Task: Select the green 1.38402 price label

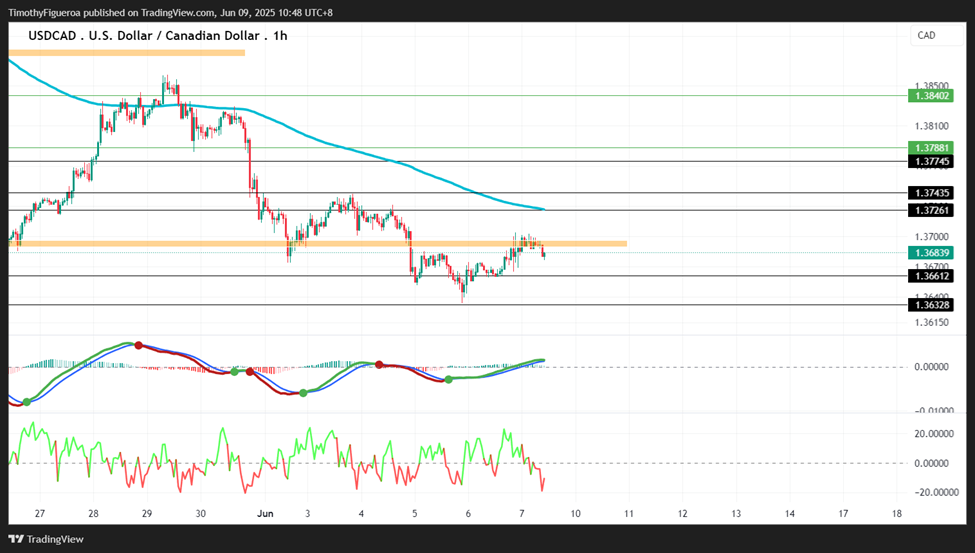Action: 930,96
